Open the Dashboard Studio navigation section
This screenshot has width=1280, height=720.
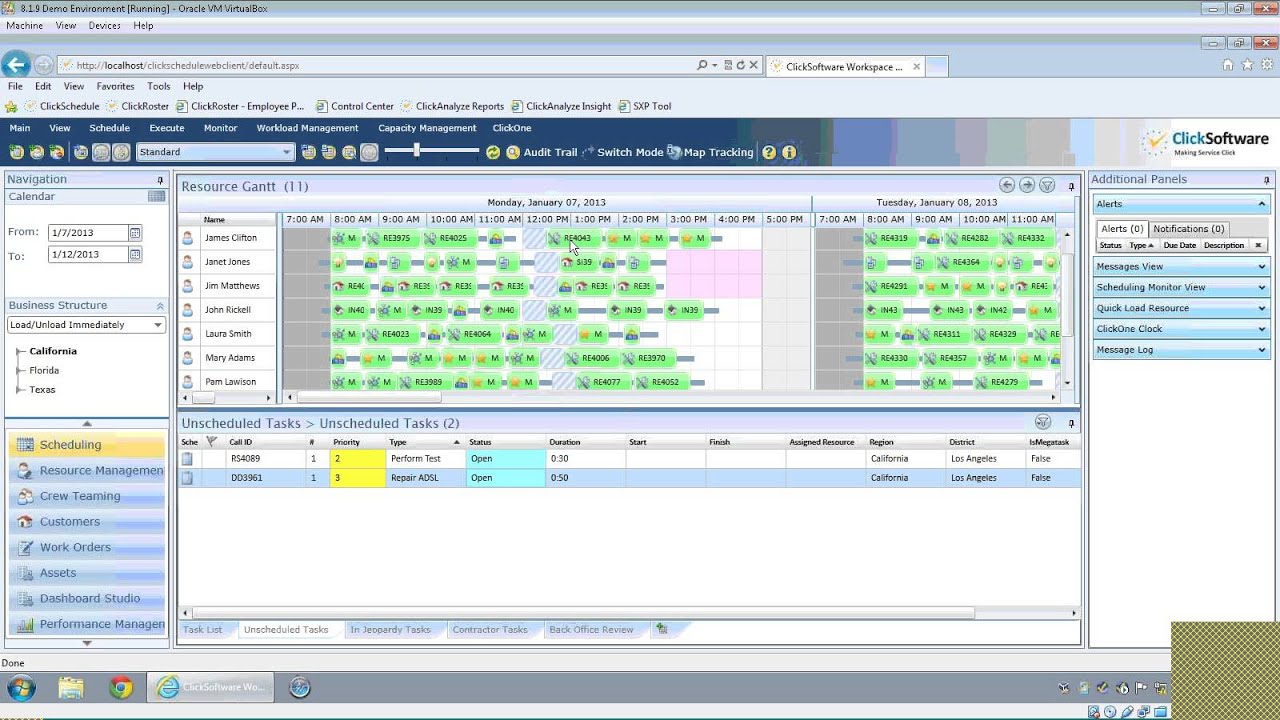86,599
